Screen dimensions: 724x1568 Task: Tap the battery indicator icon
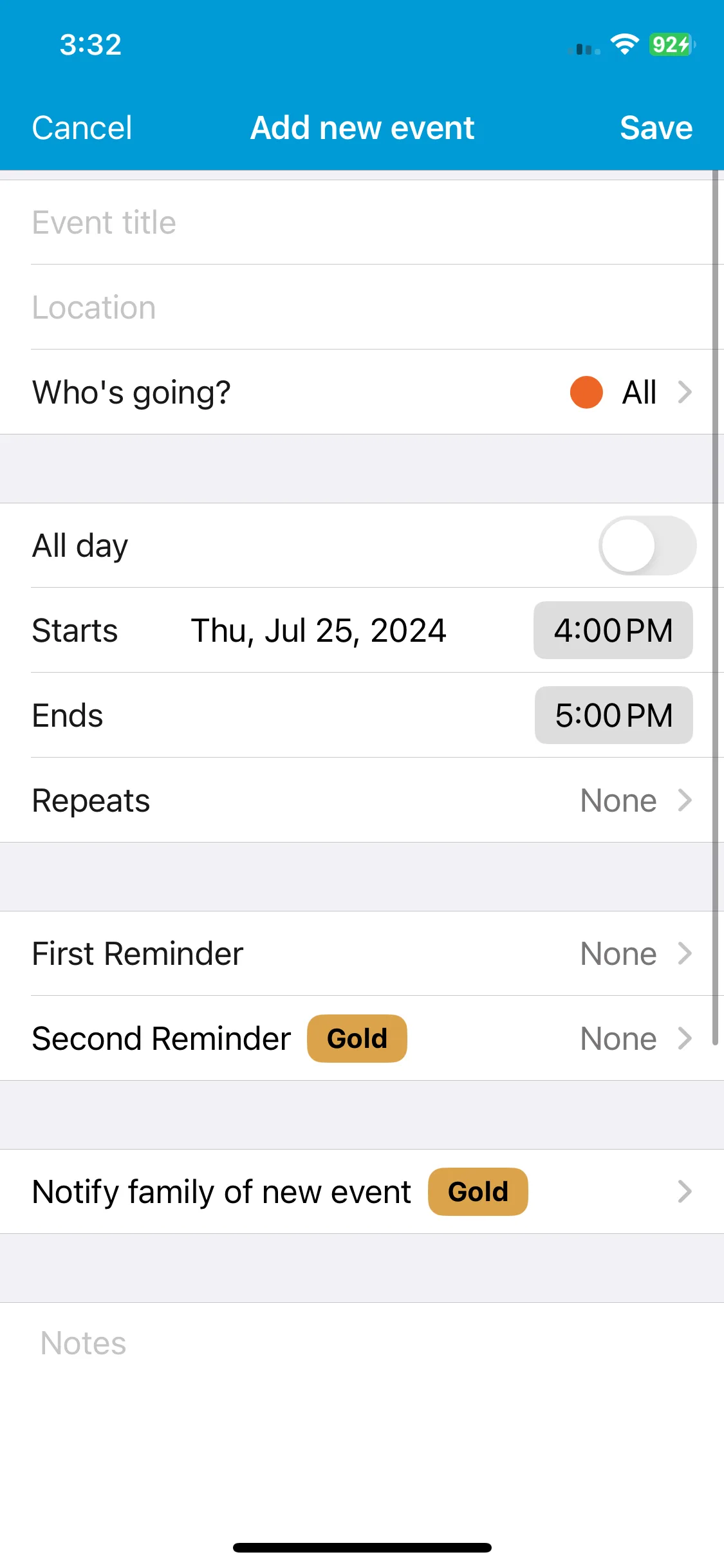coord(672,44)
